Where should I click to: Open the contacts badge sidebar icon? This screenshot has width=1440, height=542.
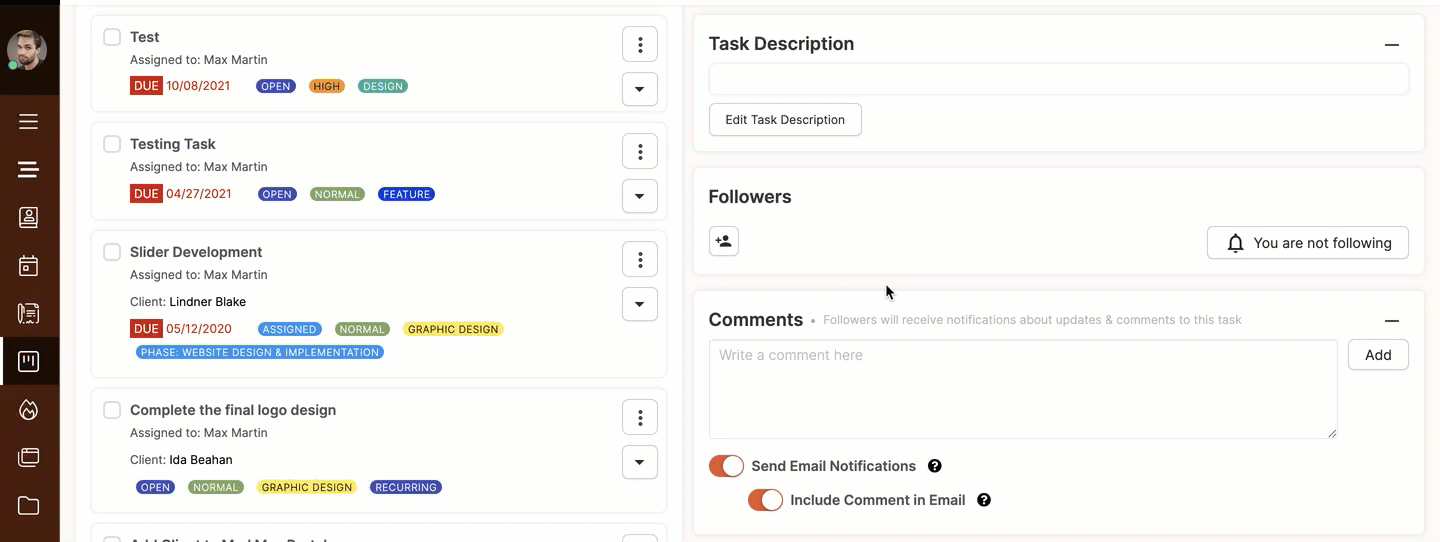pyautogui.click(x=28, y=217)
